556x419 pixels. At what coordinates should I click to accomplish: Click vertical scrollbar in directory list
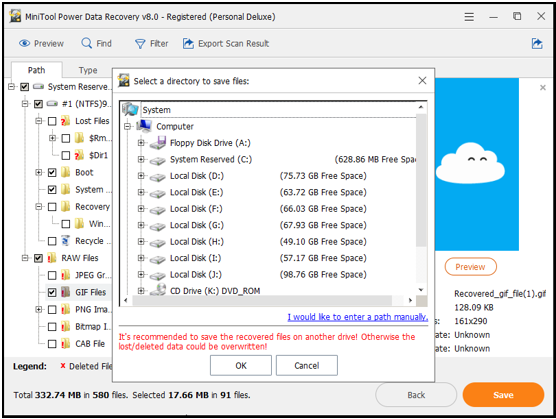pyautogui.click(x=421, y=180)
